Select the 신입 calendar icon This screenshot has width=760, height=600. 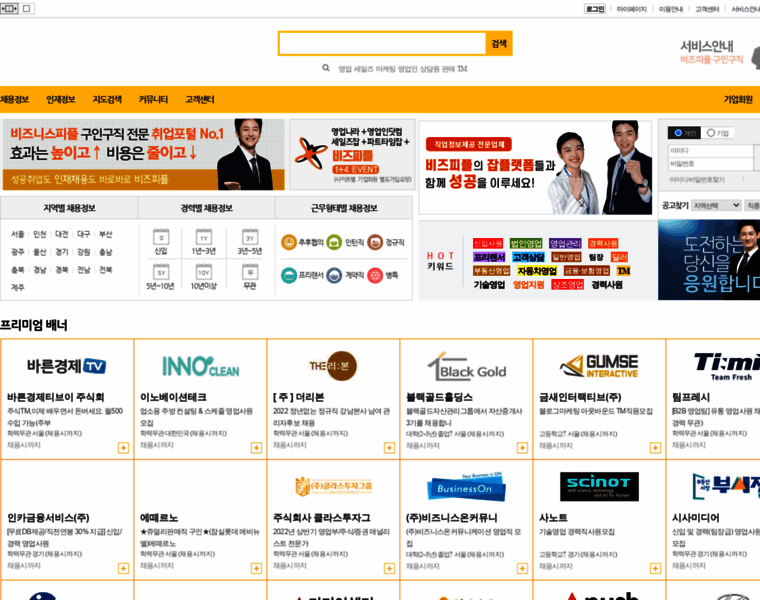161,237
